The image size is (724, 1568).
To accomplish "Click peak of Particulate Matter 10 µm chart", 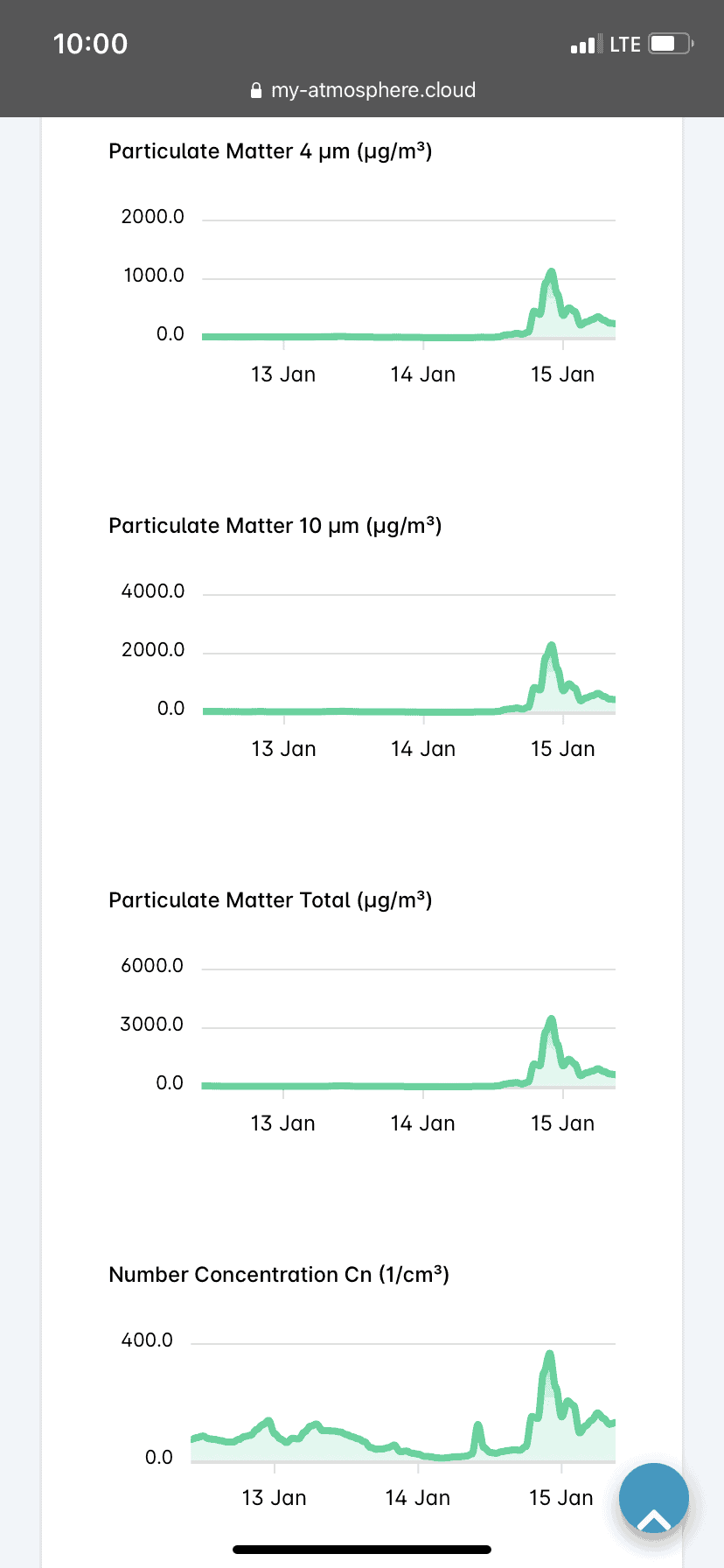I will coord(551,646).
